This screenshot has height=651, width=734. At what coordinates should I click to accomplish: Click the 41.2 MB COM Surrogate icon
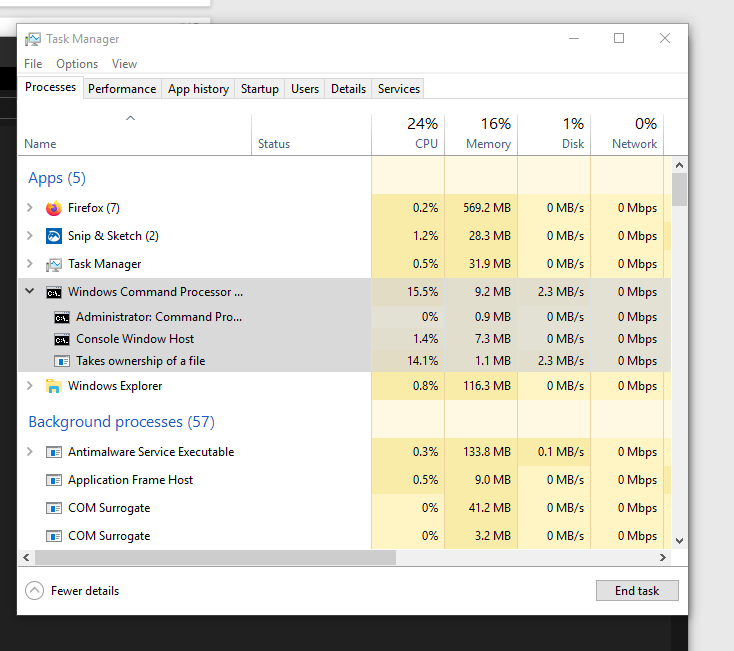[x=54, y=508]
